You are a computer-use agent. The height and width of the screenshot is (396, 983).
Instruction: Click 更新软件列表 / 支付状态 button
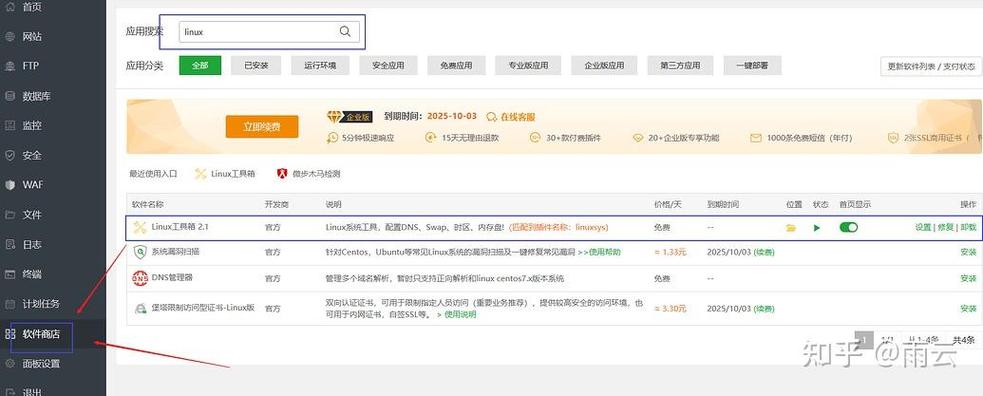[x=931, y=66]
